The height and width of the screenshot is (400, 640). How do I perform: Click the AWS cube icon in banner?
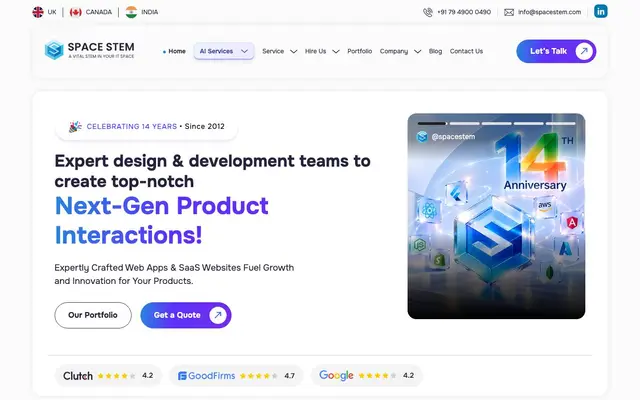(x=544, y=206)
